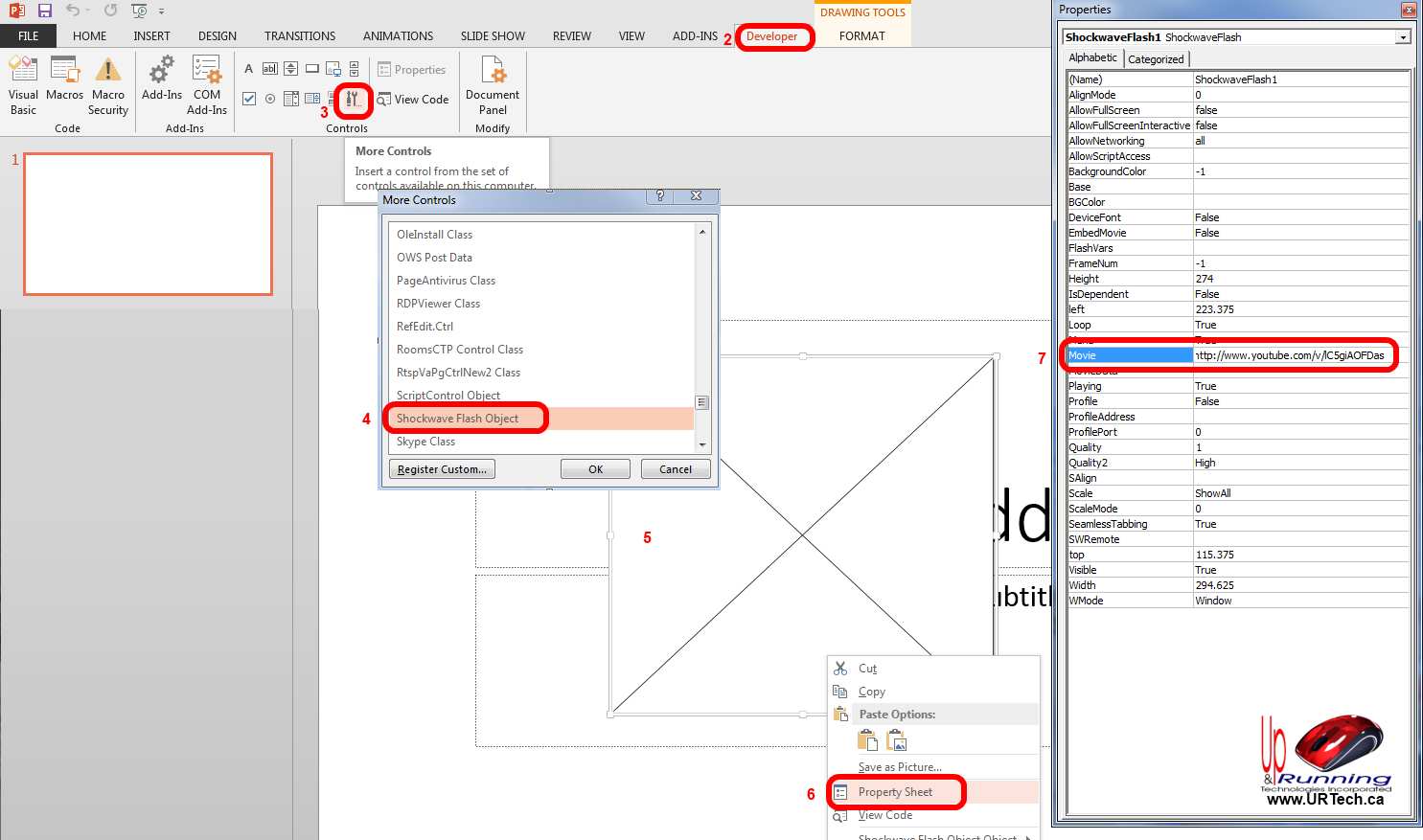Screen dimensions: 1423x840
Task: Insert an Option Button control from Controls
Action: [x=270, y=99]
